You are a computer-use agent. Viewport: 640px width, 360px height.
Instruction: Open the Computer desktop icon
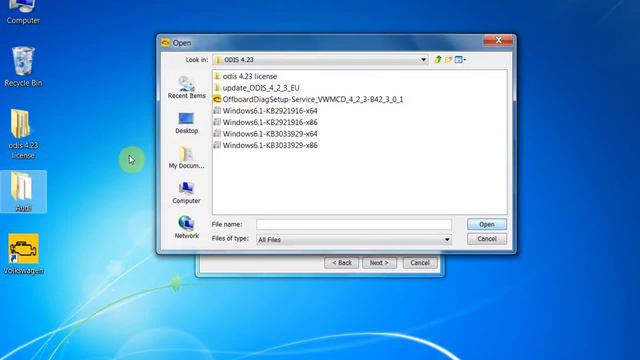(x=23, y=12)
